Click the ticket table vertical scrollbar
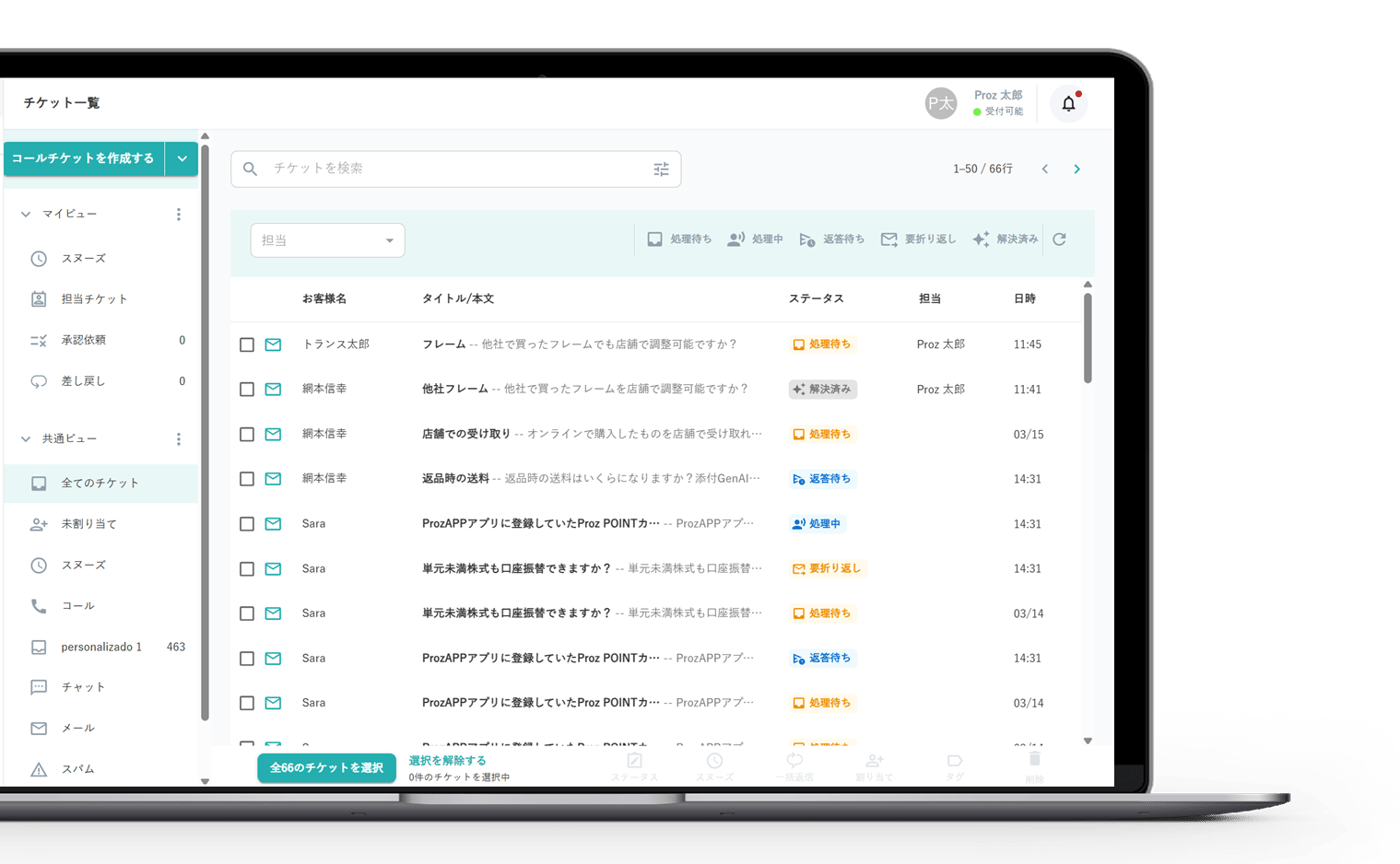 1088,338
